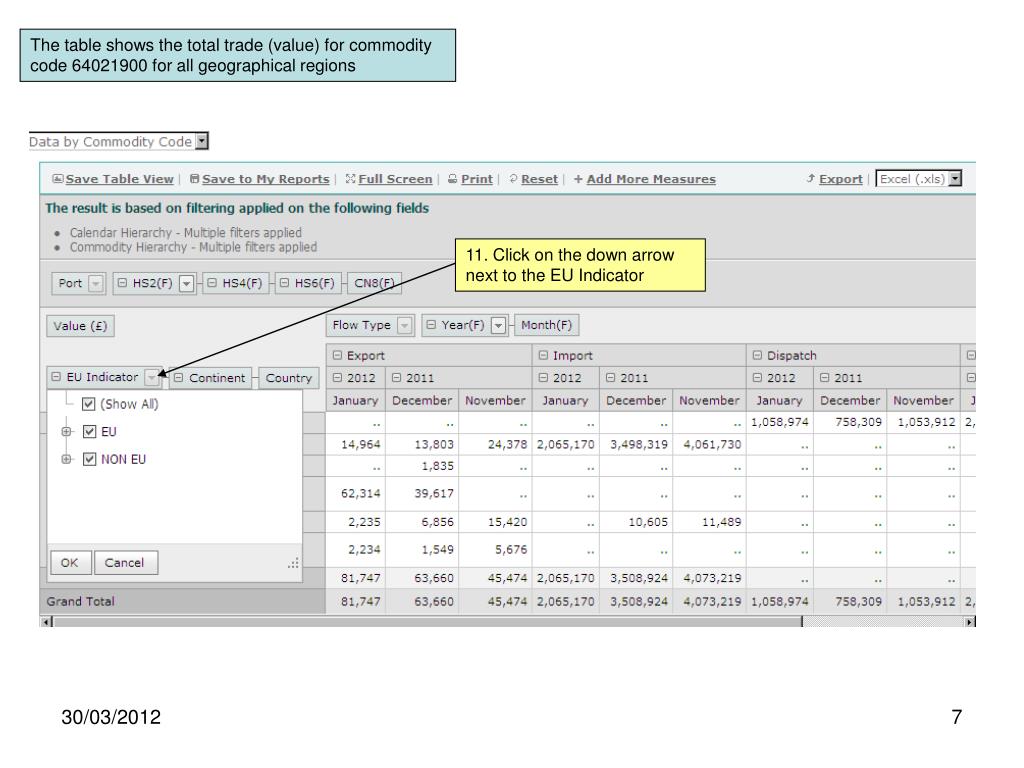This screenshot has width=1024, height=768.
Task: Collapse the HS6(F) field minus icon
Action: pyautogui.click(x=284, y=283)
